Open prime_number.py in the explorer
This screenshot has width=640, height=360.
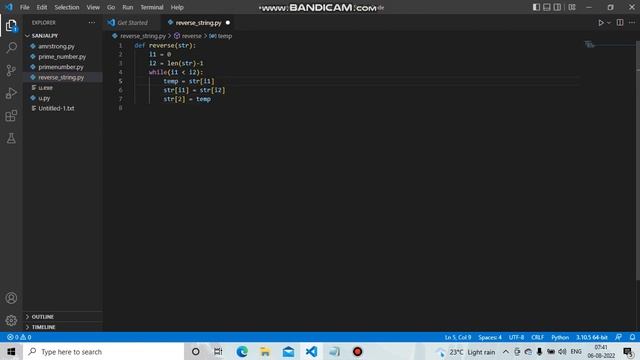tap(62, 57)
